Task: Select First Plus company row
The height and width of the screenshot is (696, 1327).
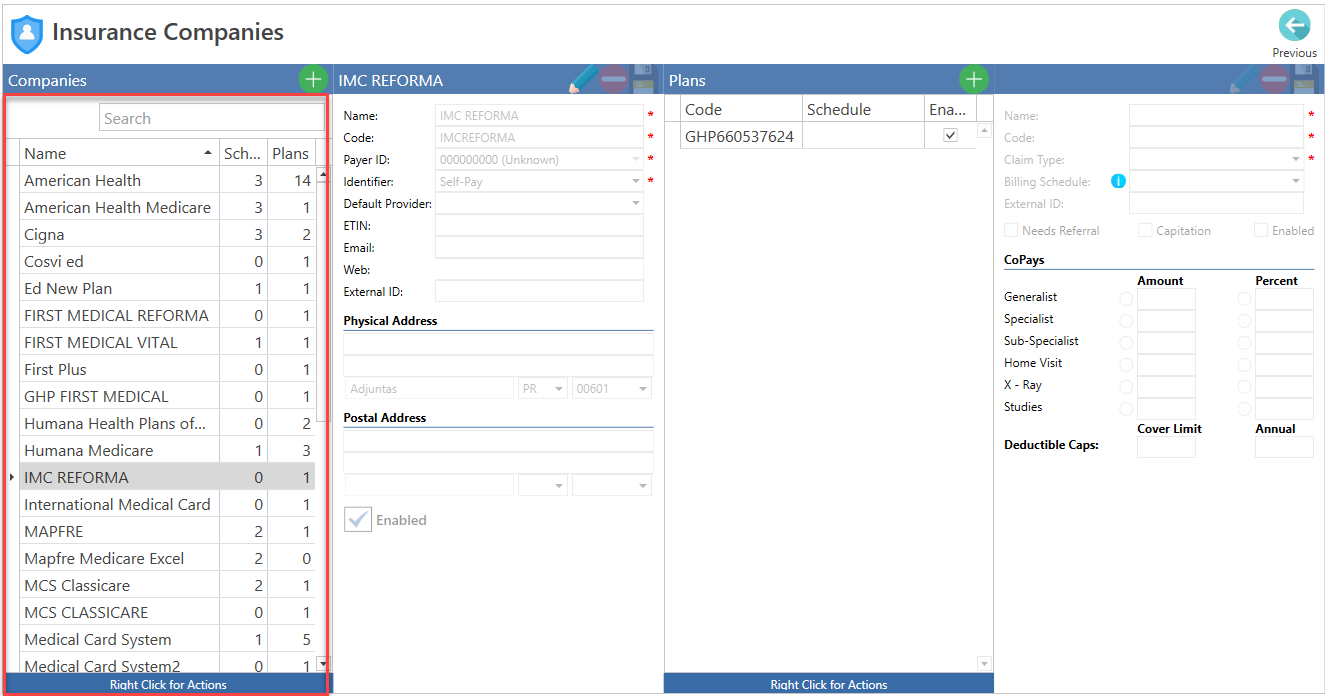Action: coord(167,369)
